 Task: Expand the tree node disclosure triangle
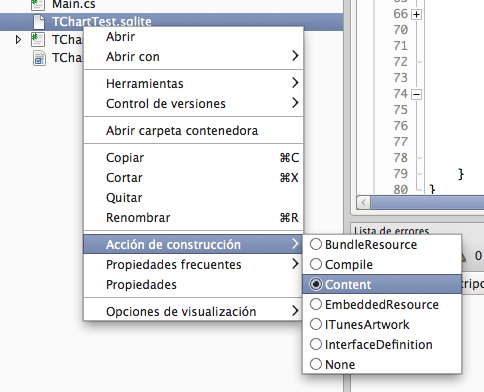[18, 40]
